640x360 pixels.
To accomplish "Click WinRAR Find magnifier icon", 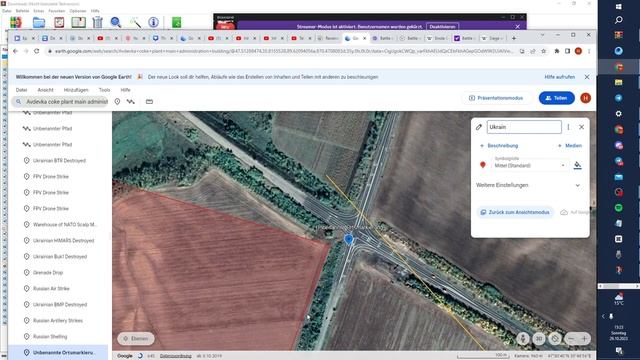I will (x=116, y=22).
